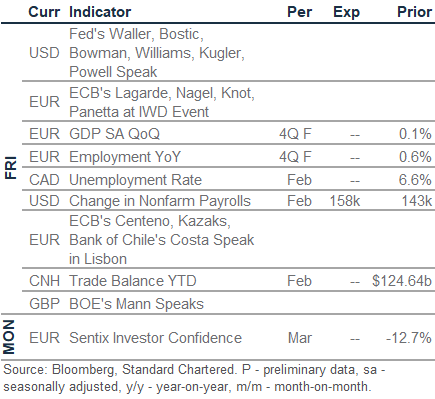Select the CAD Unemployment Rate row
435x399 pixels.
pyautogui.click(x=228, y=180)
